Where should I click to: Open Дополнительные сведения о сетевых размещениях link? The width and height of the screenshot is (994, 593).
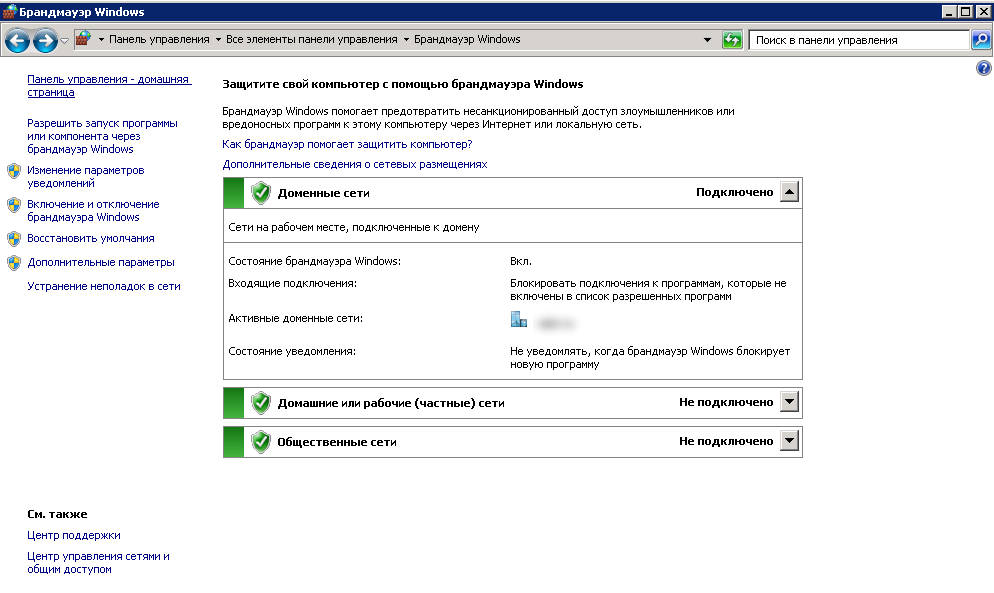pos(355,164)
